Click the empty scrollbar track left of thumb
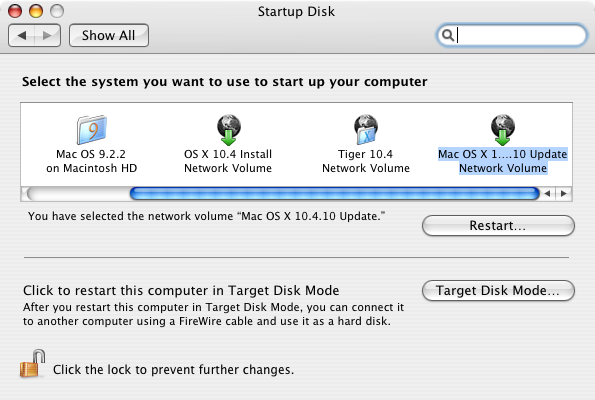Image resolution: width=595 pixels, height=400 pixels. [78, 194]
